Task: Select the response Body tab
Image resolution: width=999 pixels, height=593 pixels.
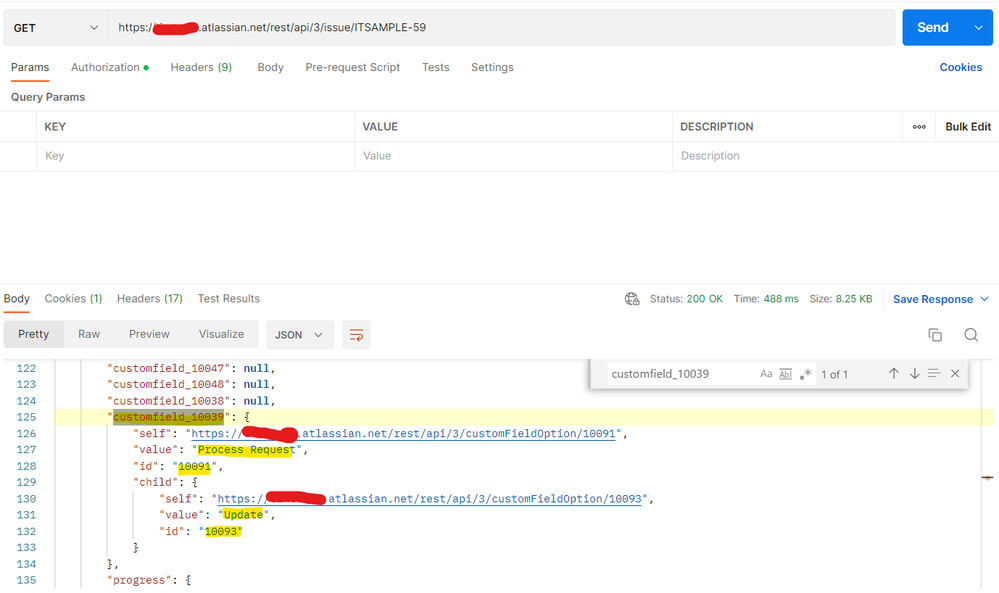Action: [x=17, y=299]
